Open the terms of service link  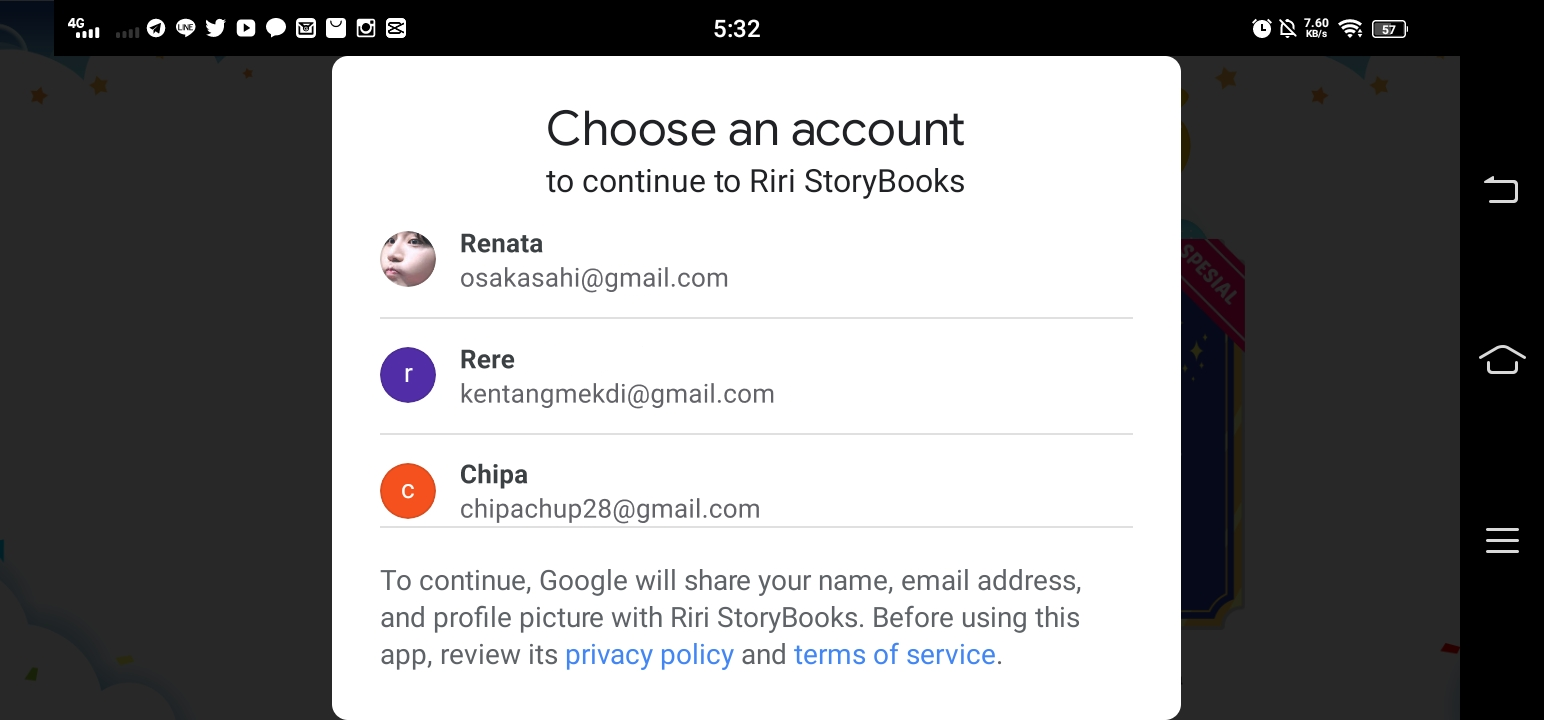coord(895,654)
